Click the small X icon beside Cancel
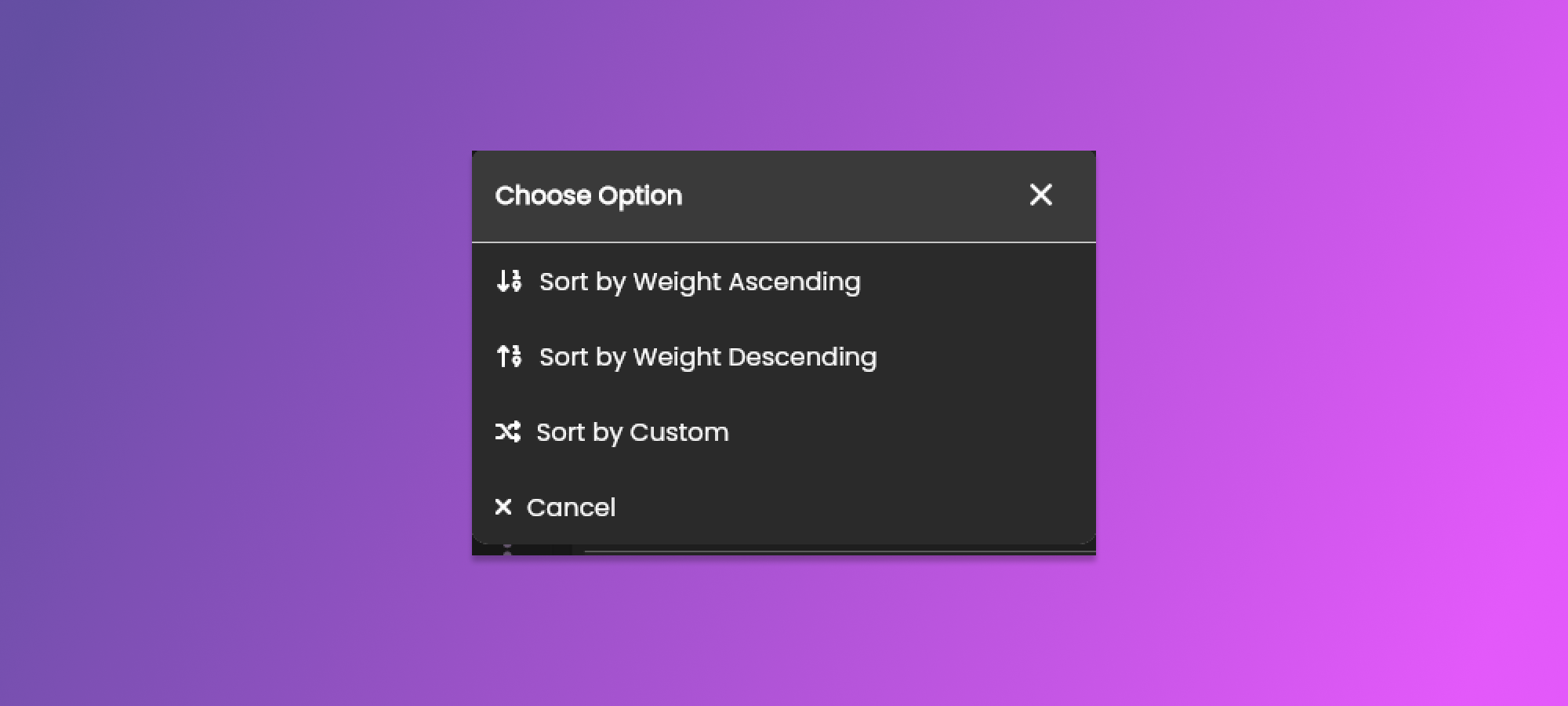 (503, 508)
